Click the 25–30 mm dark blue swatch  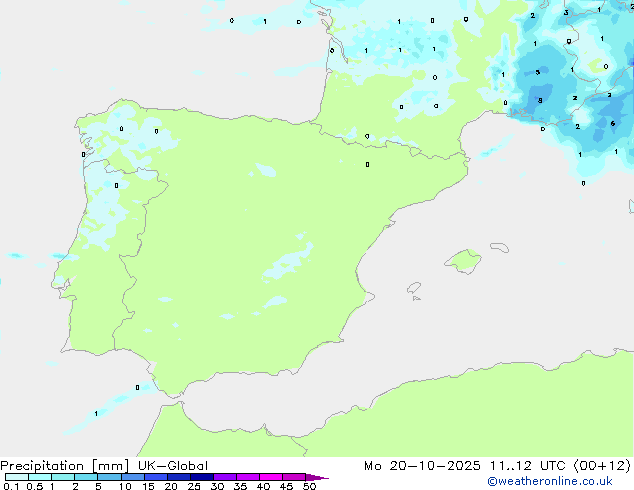coord(202,477)
